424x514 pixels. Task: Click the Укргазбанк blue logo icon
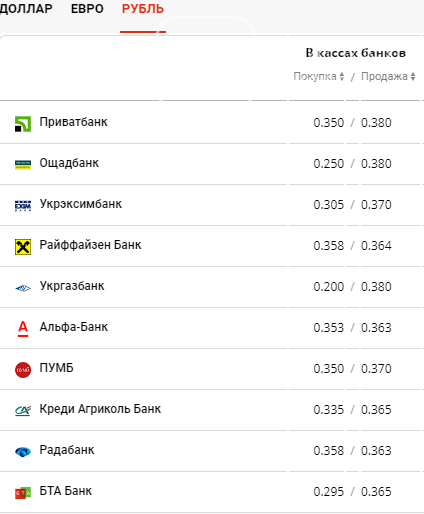click(23, 288)
